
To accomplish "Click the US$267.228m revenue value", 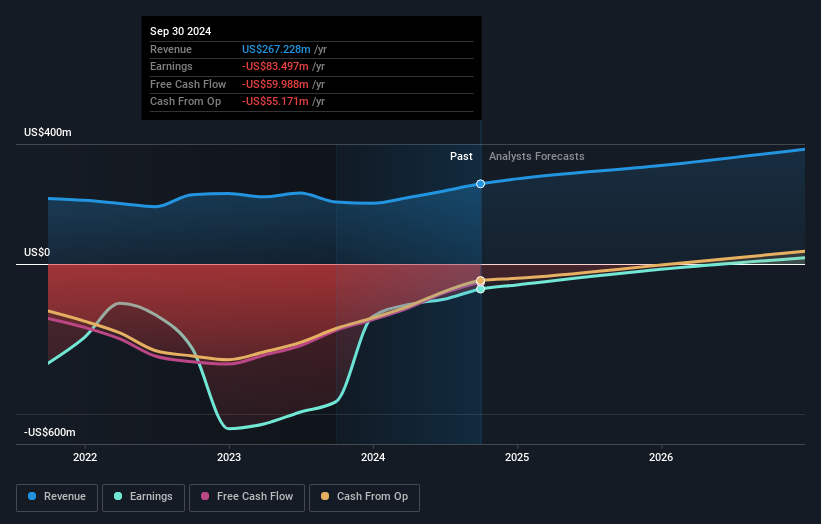I will pyautogui.click(x=276, y=49).
